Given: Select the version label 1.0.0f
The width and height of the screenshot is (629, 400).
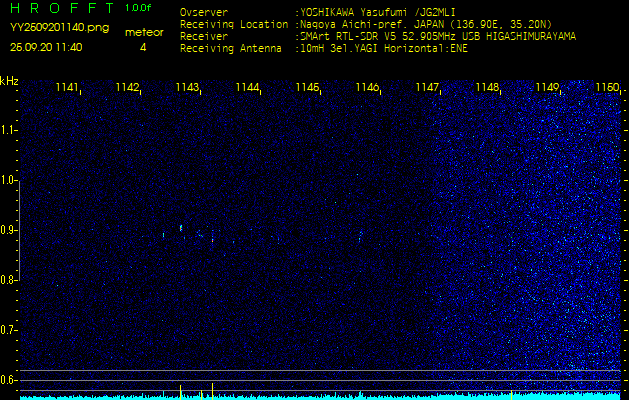Looking at the screenshot, I should click(138, 8).
